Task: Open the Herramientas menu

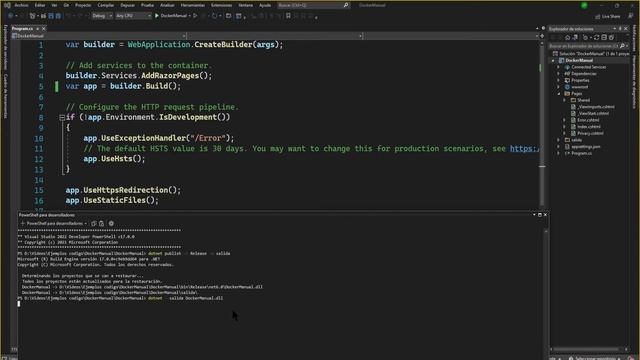Action: (x=193, y=5)
